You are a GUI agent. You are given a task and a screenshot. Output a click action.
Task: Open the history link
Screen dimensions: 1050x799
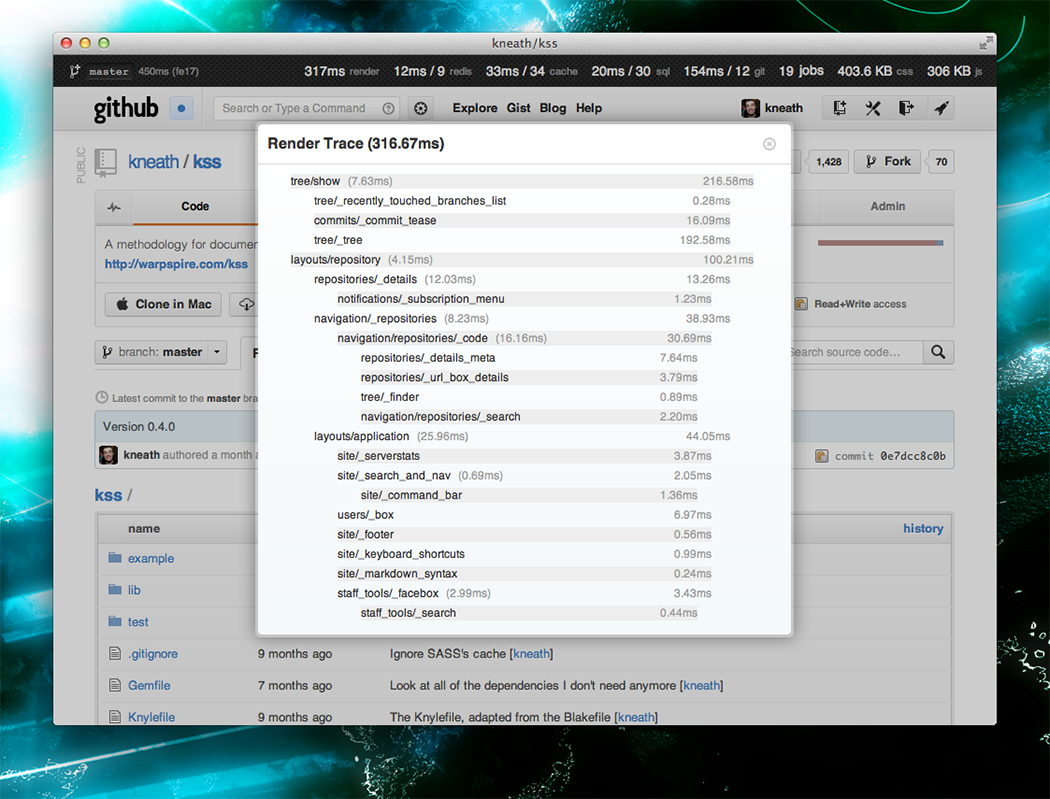[922, 528]
